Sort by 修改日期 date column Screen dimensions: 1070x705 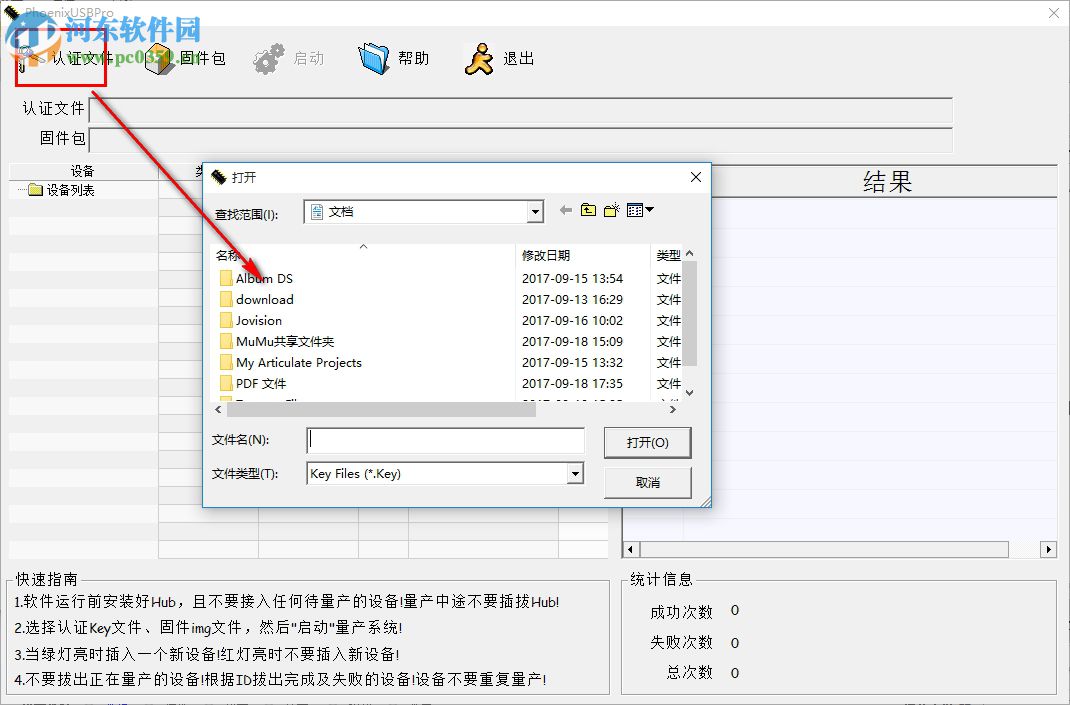[x=548, y=254]
